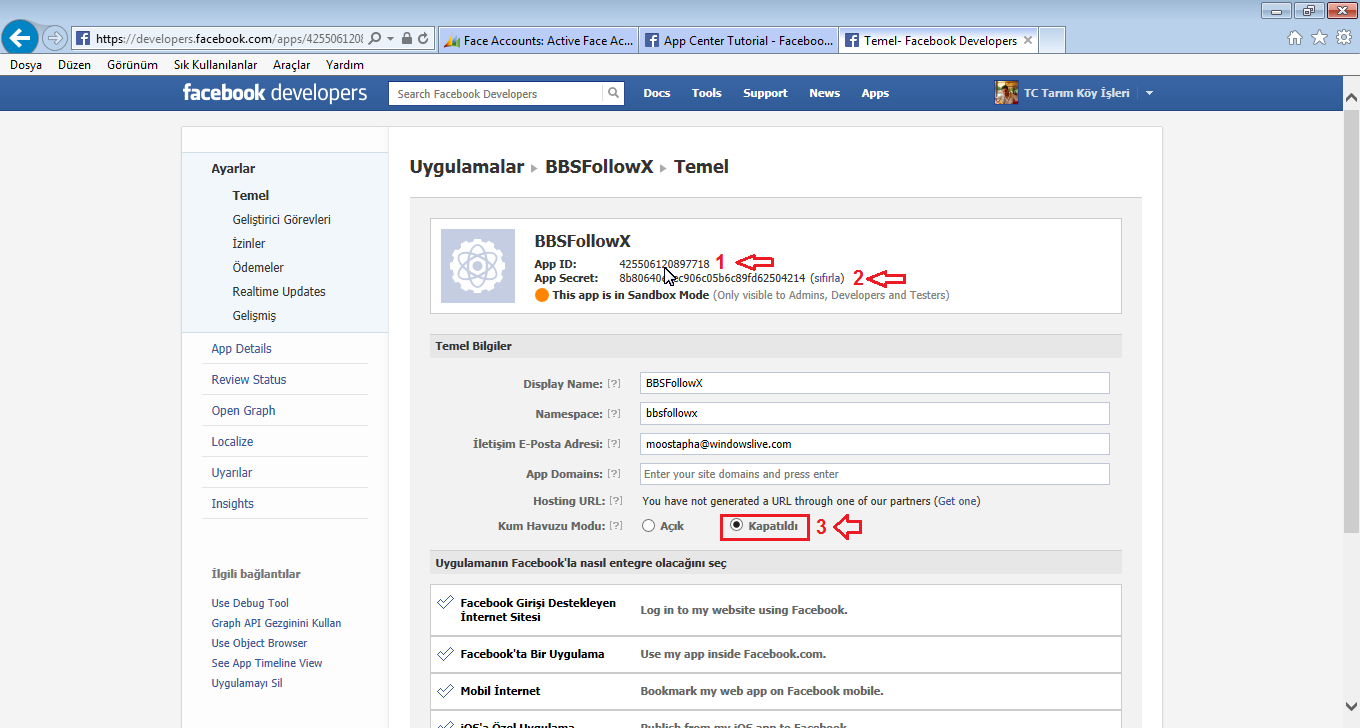Click the facebook developers logo
This screenshot has width=1360, height=728.
click(x=275, y=93)
